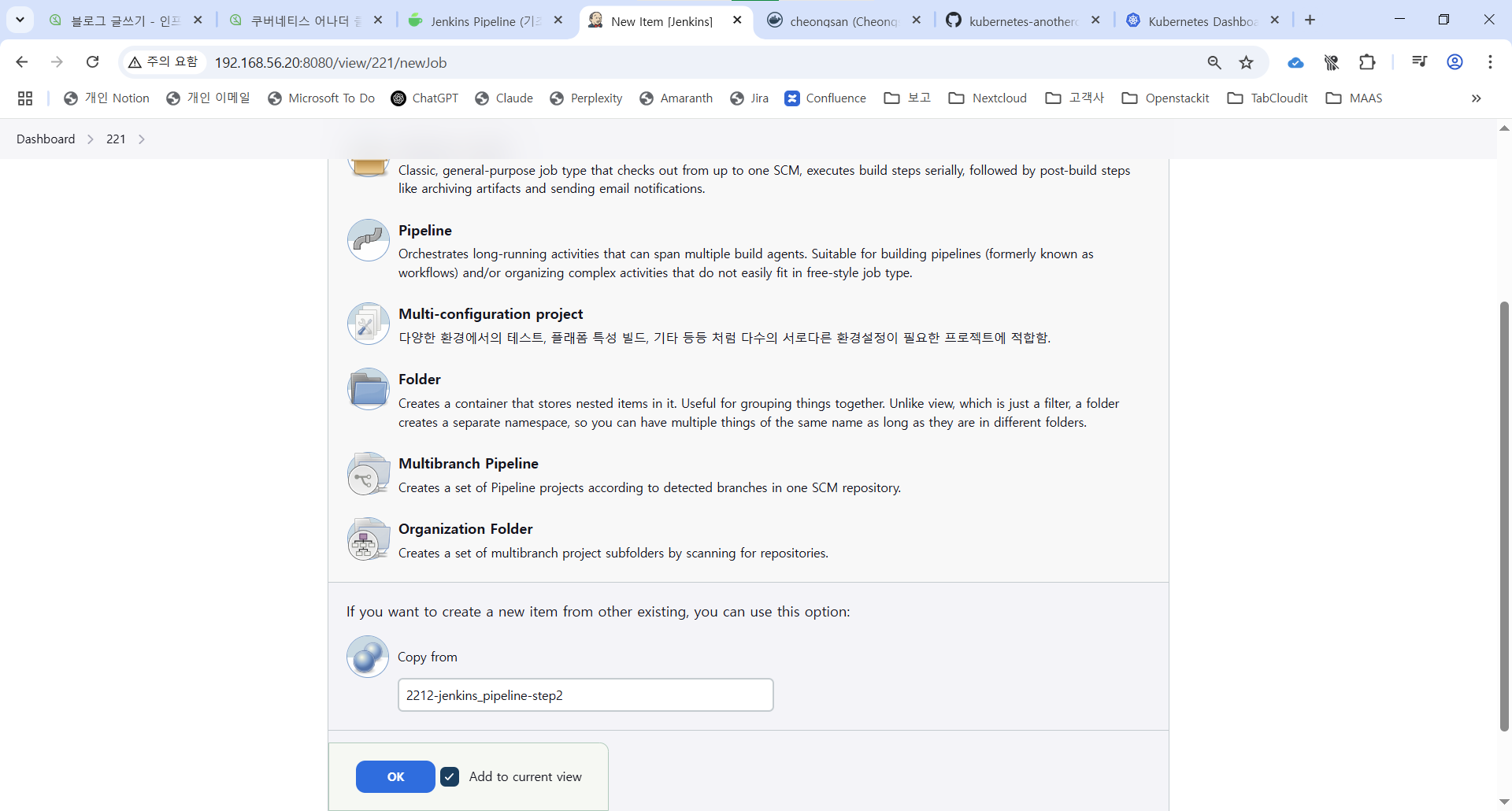
Task: Open the apps grid in bookmarks bar
Action: [25, 98]
